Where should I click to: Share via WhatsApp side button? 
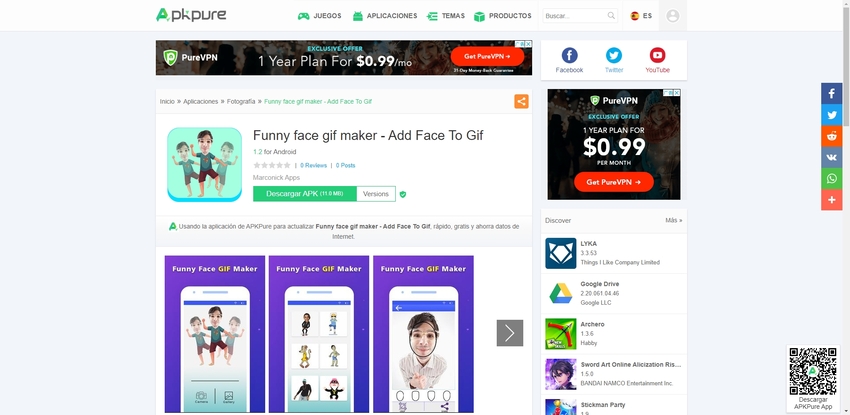832,178
